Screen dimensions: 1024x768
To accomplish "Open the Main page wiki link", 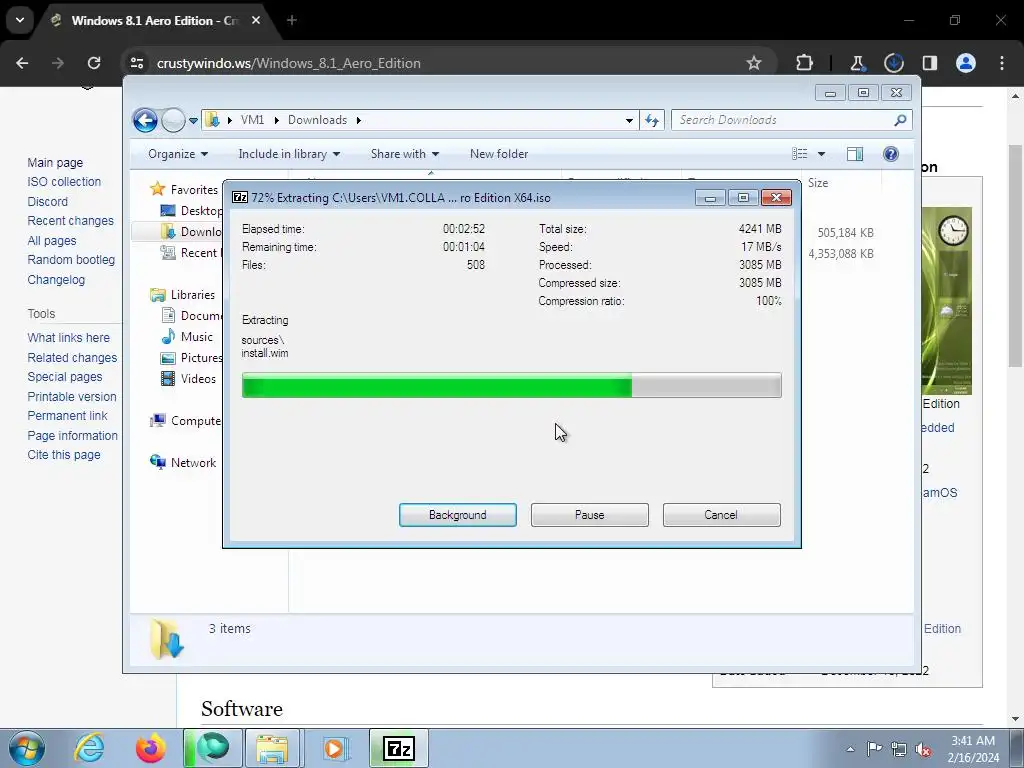I will coord(55,163).
